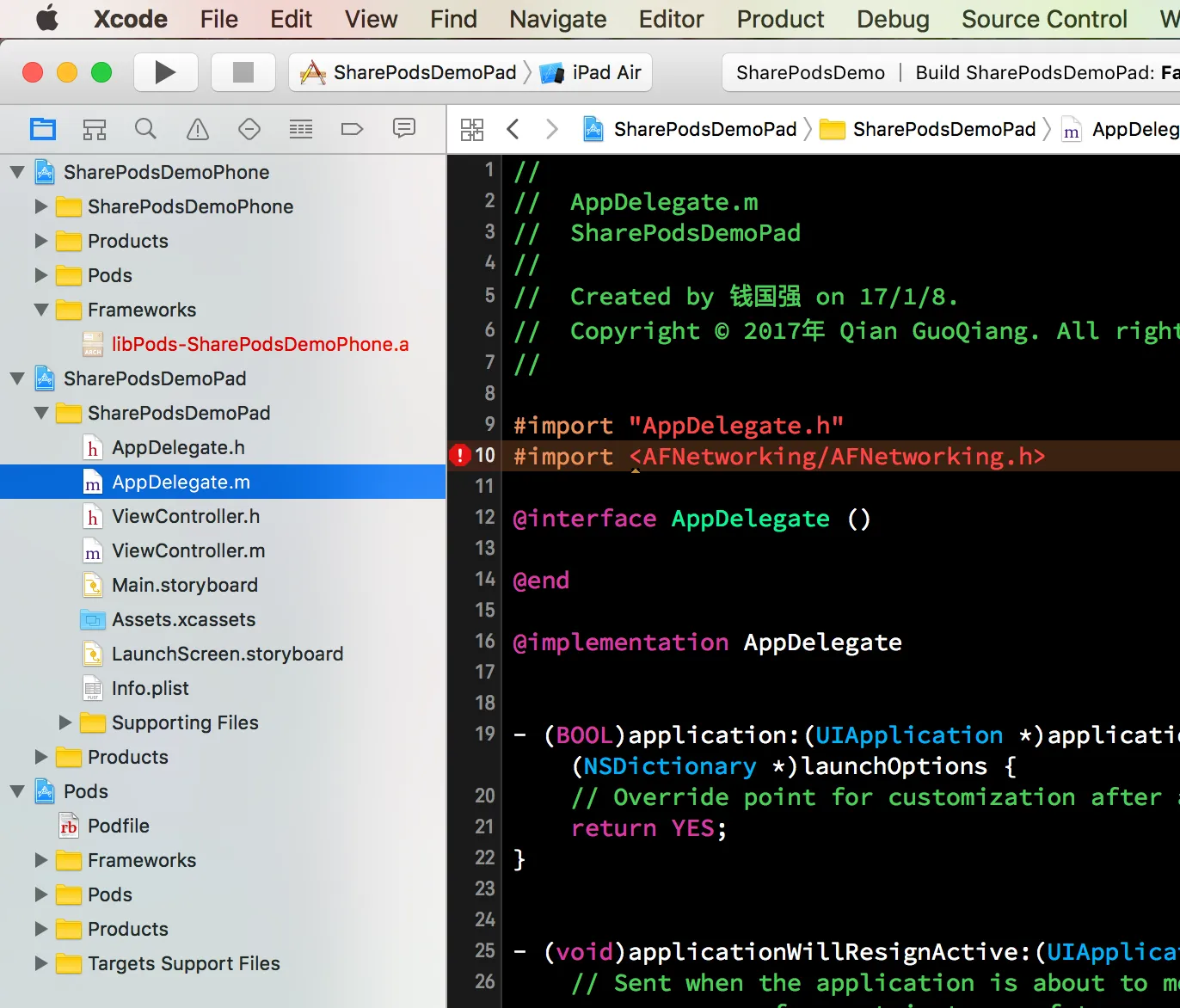1180x1008 pixels.
Task: Expand Products under SharePodsDemoPad project
Action: tap(40, 757)
